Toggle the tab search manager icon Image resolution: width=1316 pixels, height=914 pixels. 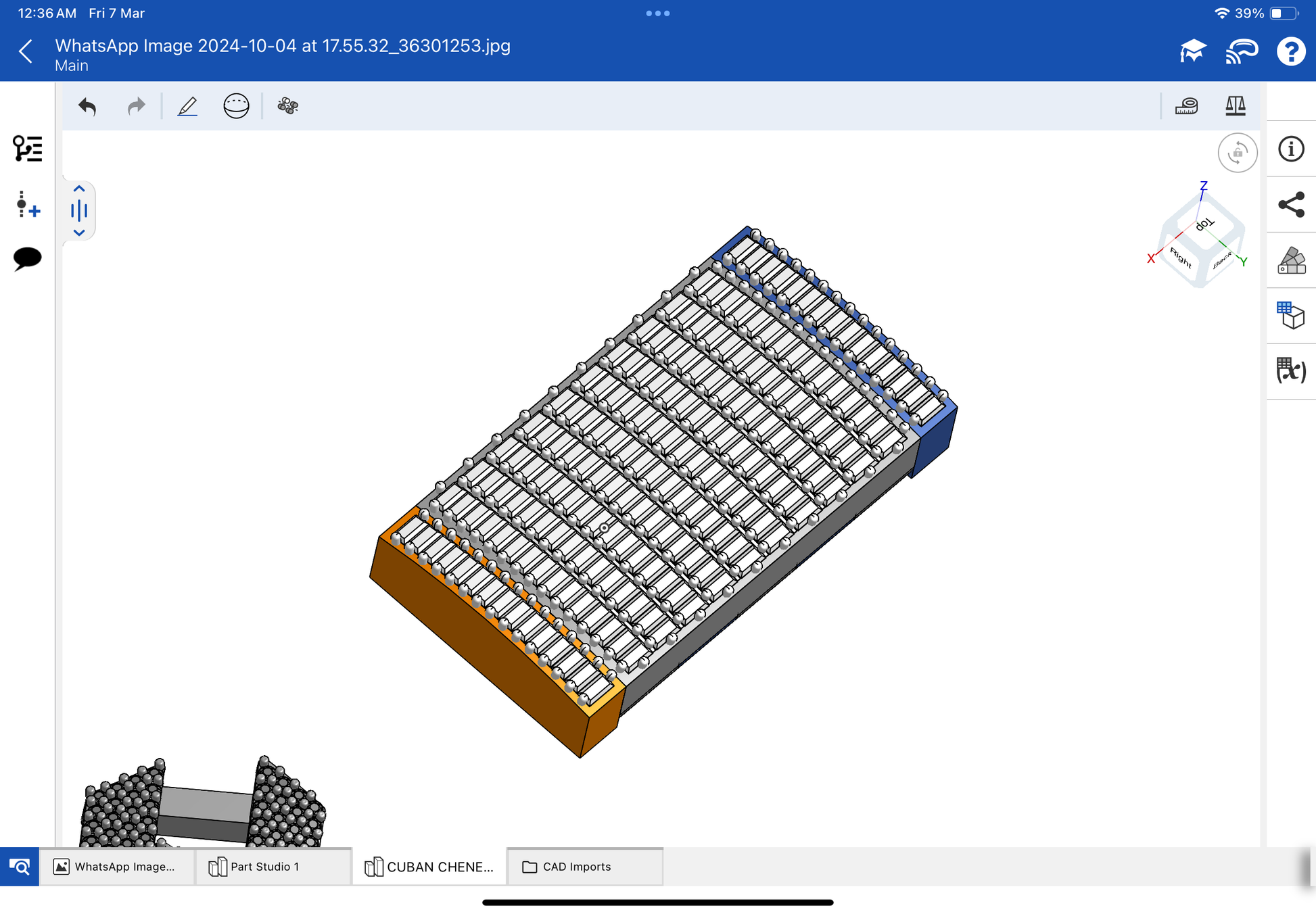pyautogui.click(x=20, y=867)
